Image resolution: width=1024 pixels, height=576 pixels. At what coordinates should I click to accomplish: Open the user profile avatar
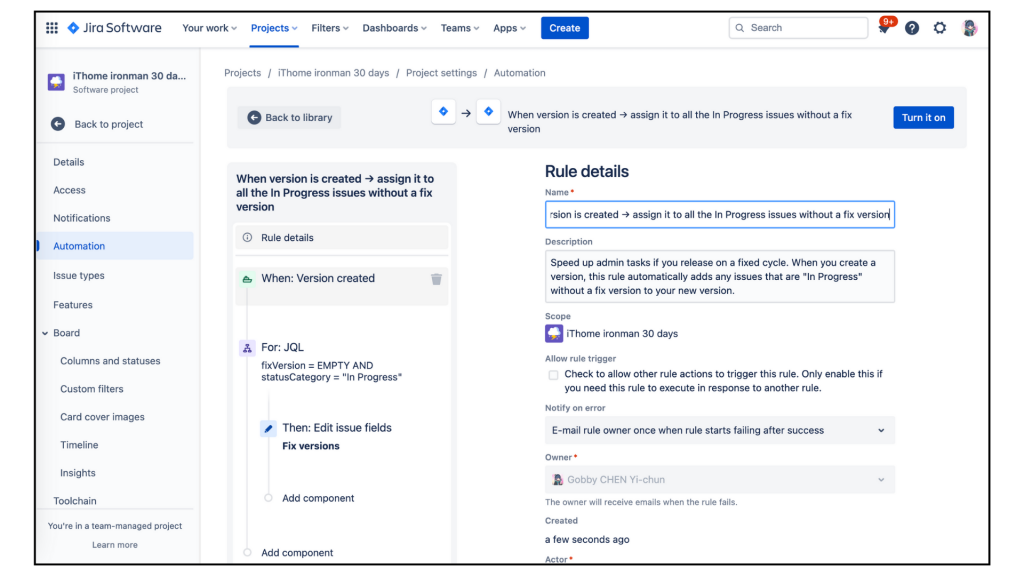[x=970, y=28]
